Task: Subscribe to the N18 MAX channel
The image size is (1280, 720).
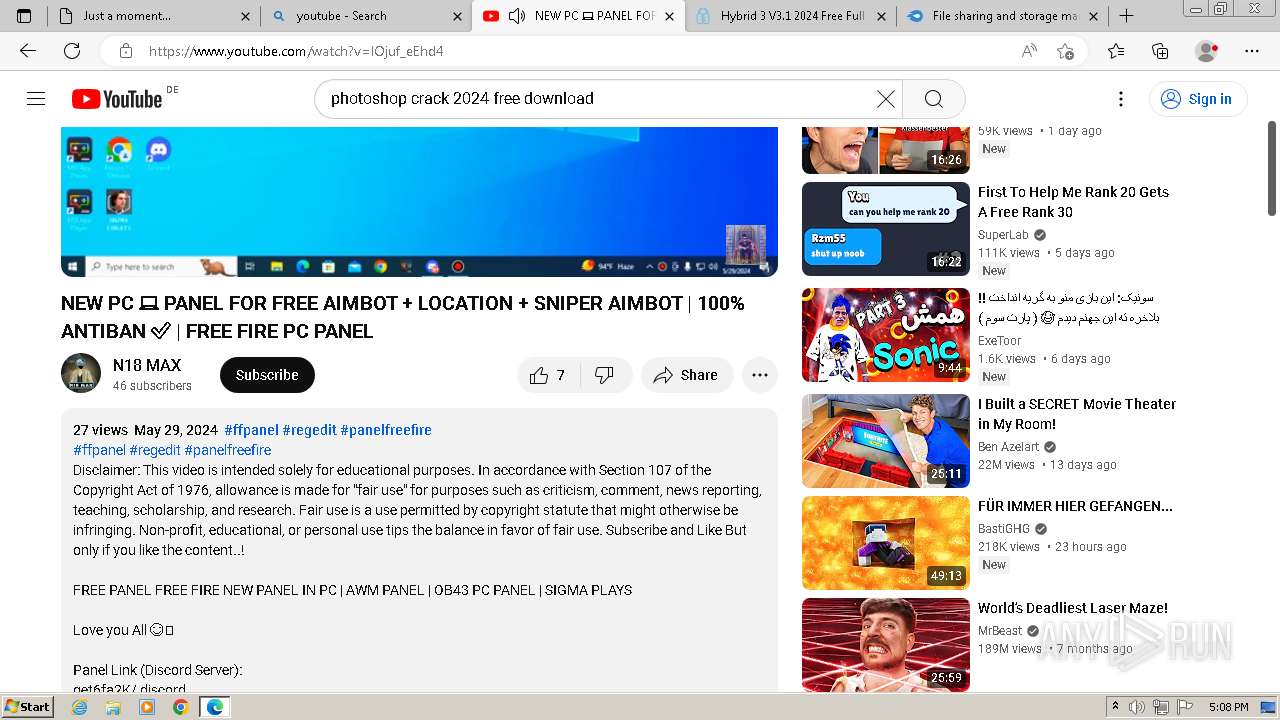Action: tap(267, 375)
